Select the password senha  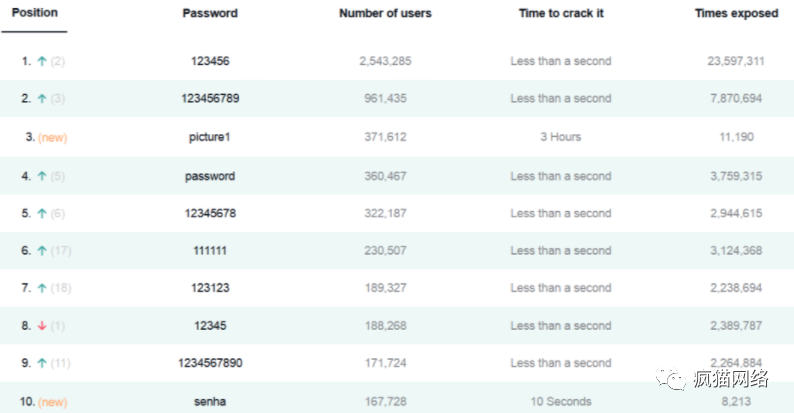pos(210,401)
